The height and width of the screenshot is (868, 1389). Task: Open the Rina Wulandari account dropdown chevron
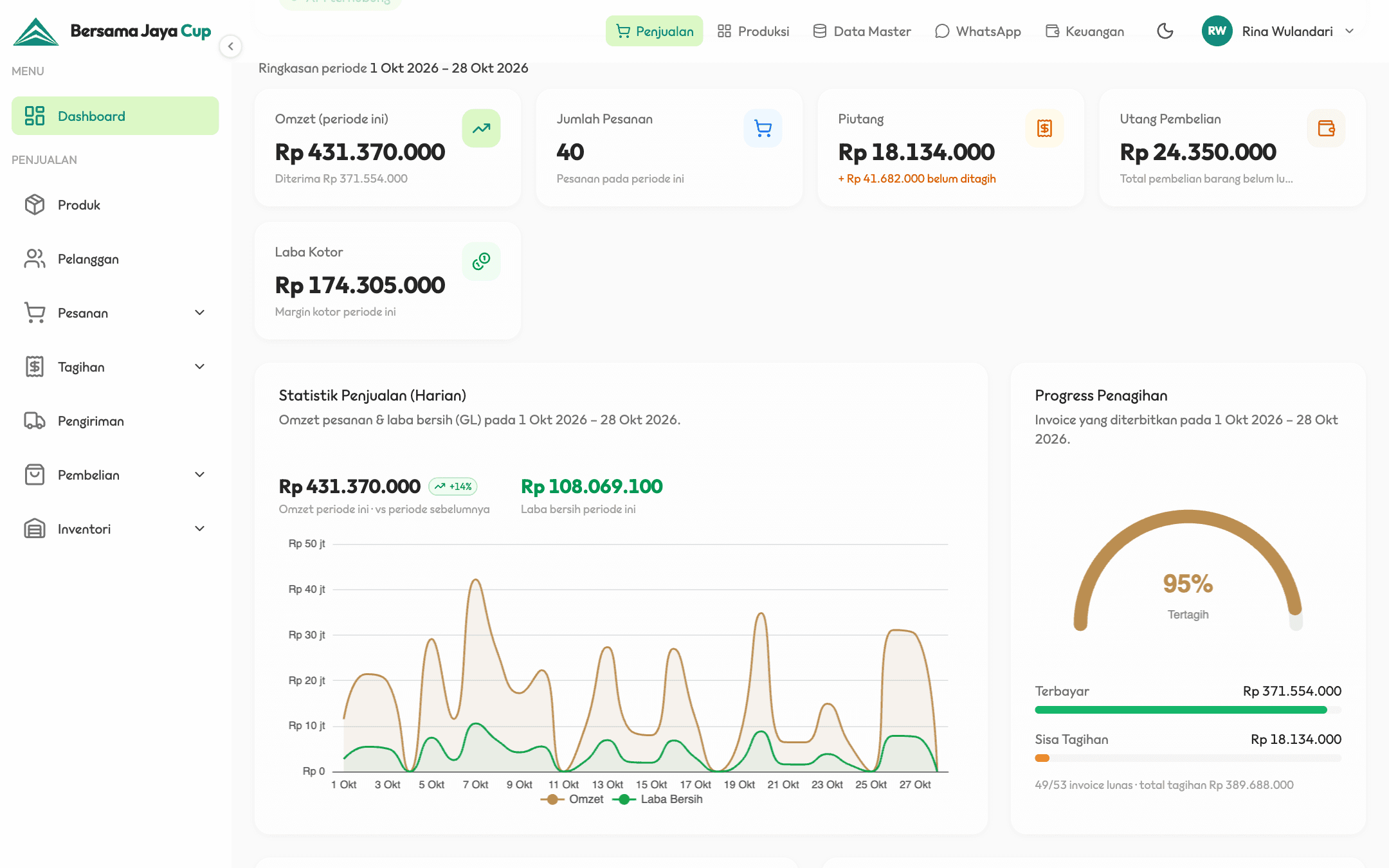[x=1350, y=31]
